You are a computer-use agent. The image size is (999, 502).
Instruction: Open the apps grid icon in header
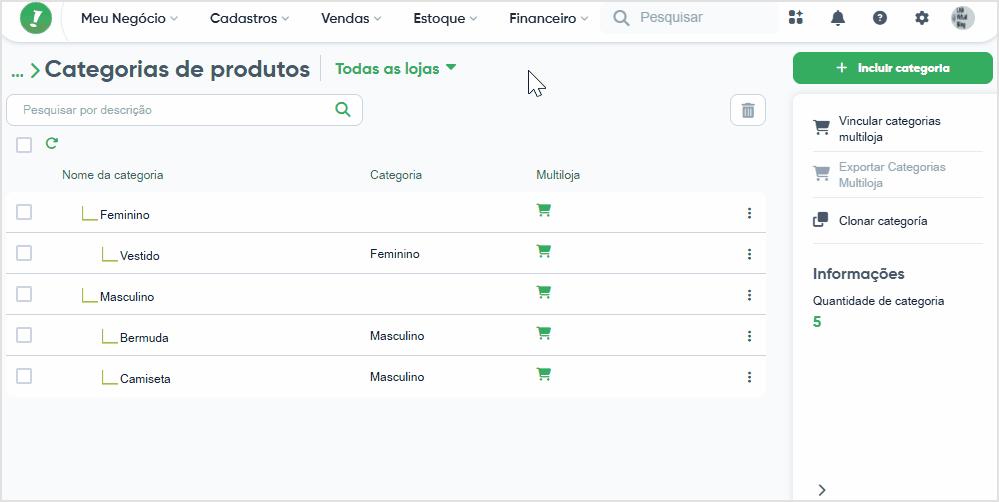tap(795, 18)
